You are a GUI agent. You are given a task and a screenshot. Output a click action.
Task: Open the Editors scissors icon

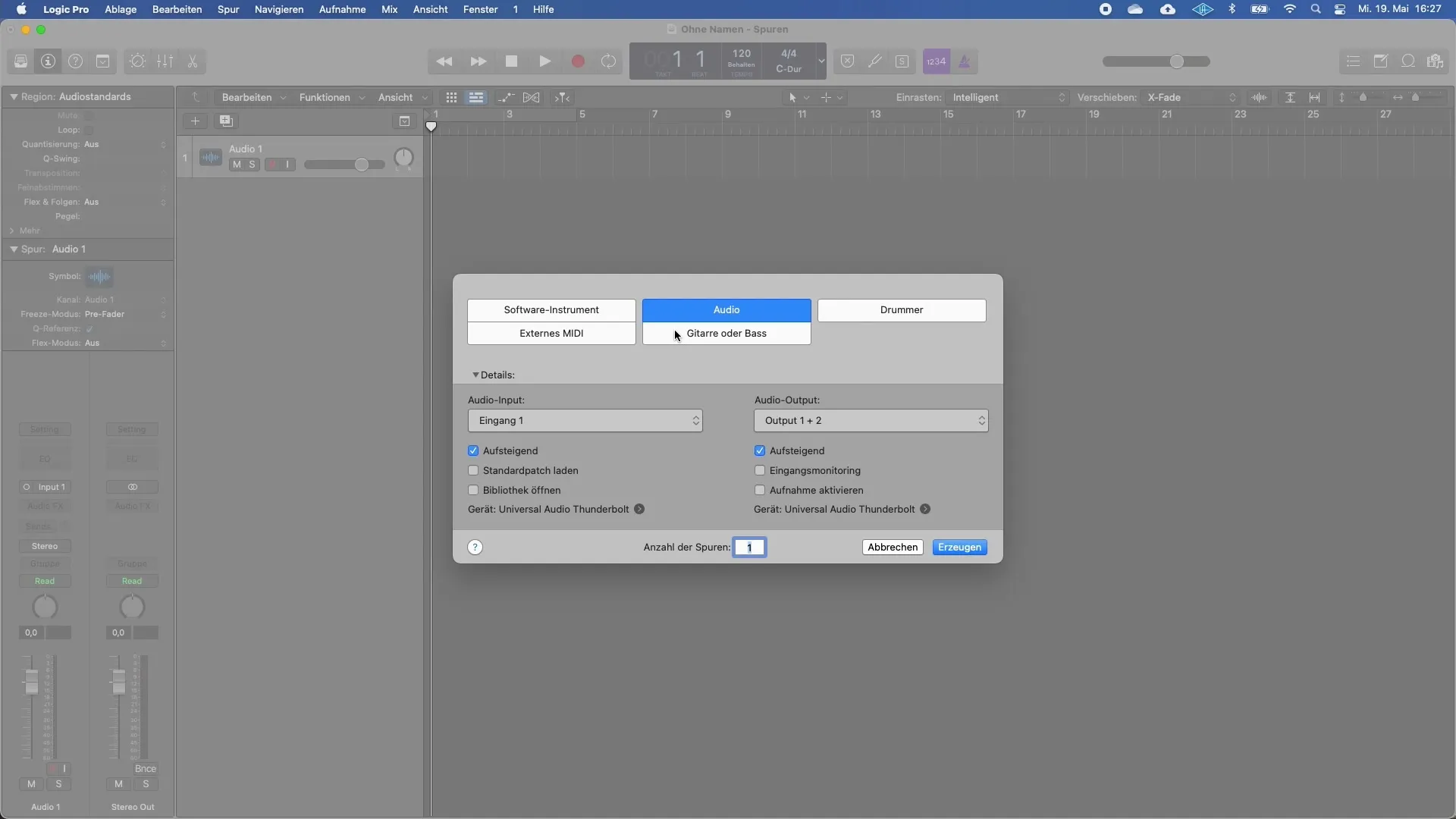pos(192,61)
